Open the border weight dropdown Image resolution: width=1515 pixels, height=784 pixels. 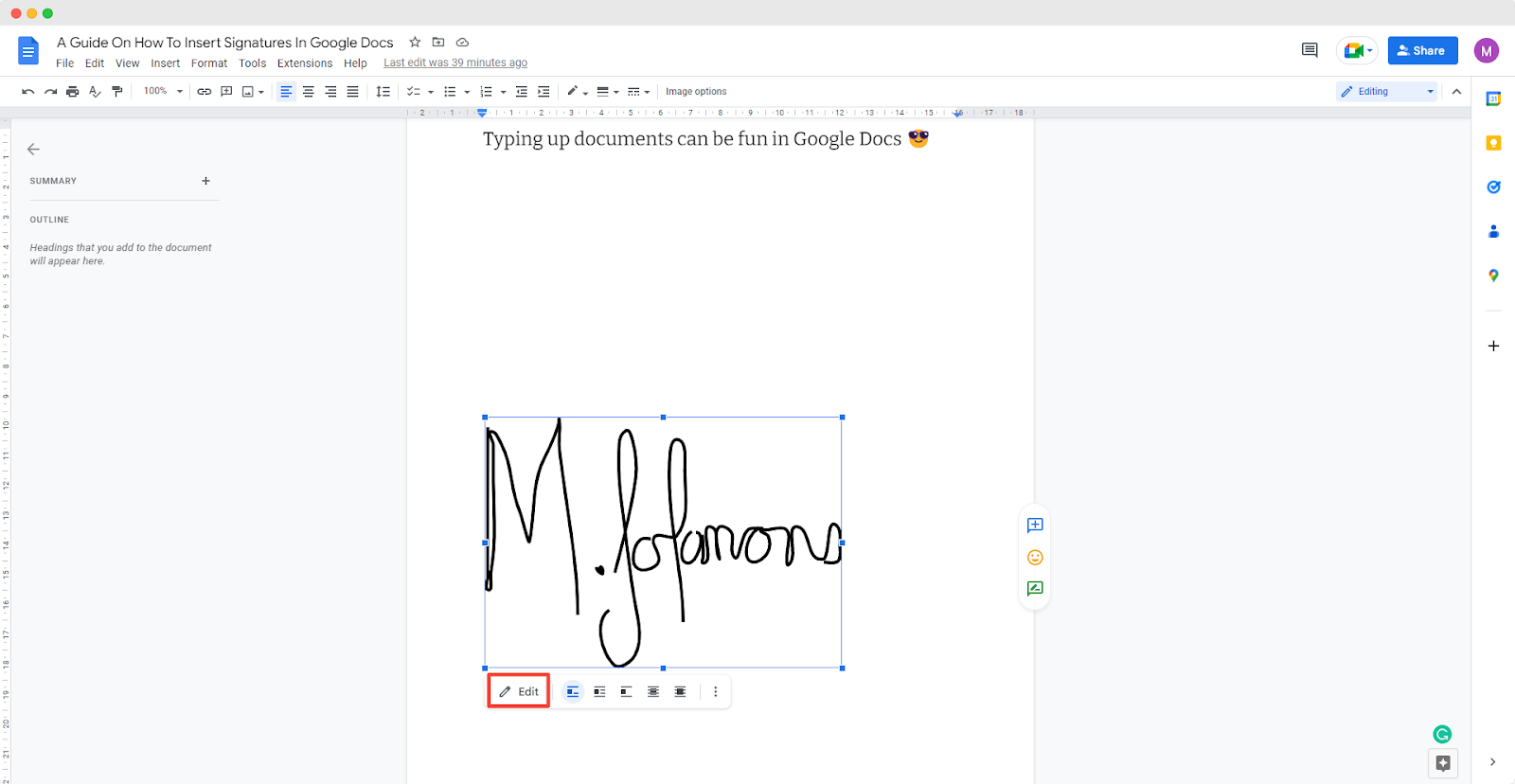(x=607, y=92)
